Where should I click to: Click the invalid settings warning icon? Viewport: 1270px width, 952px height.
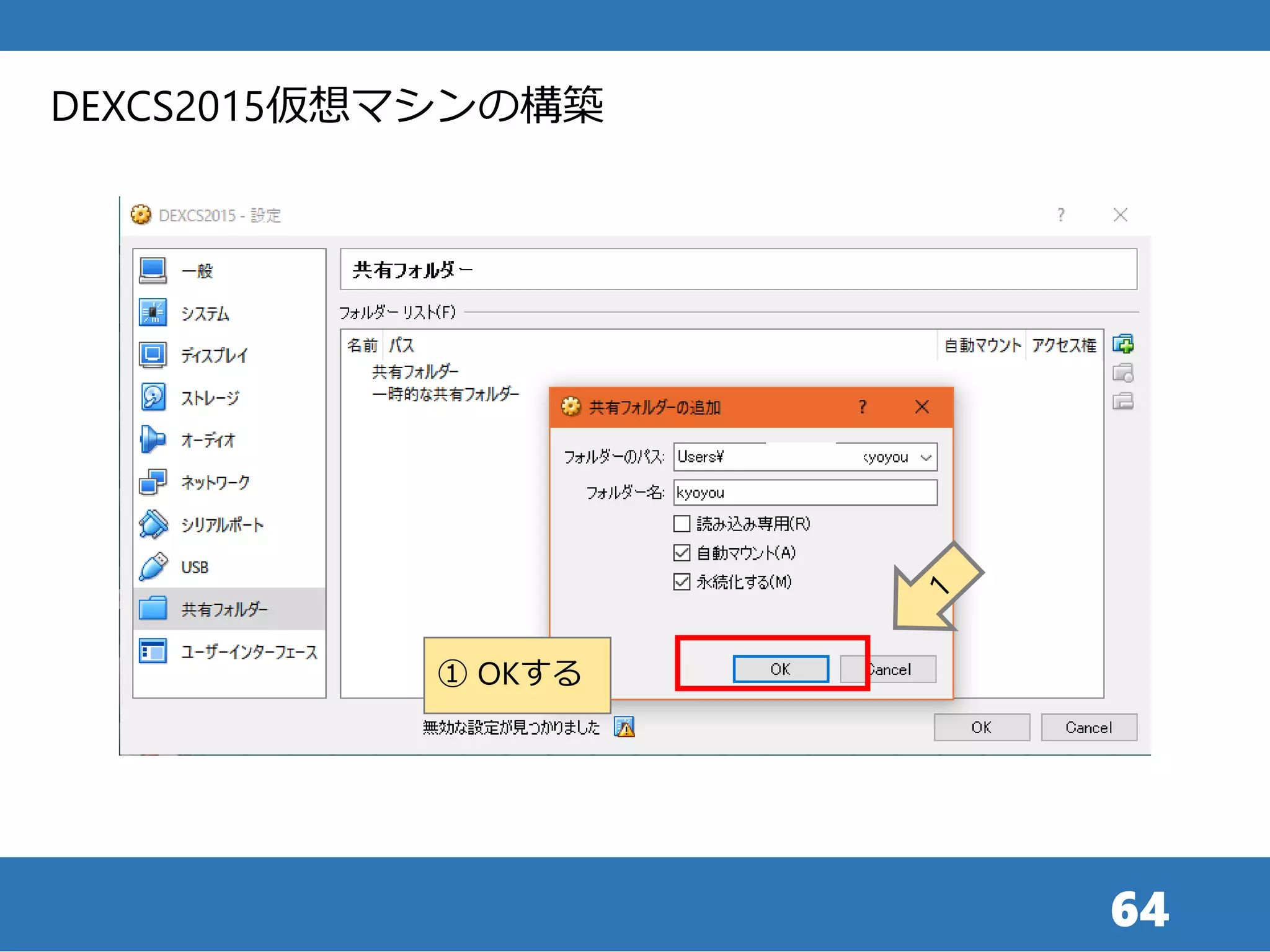click(x=624, y=726)
